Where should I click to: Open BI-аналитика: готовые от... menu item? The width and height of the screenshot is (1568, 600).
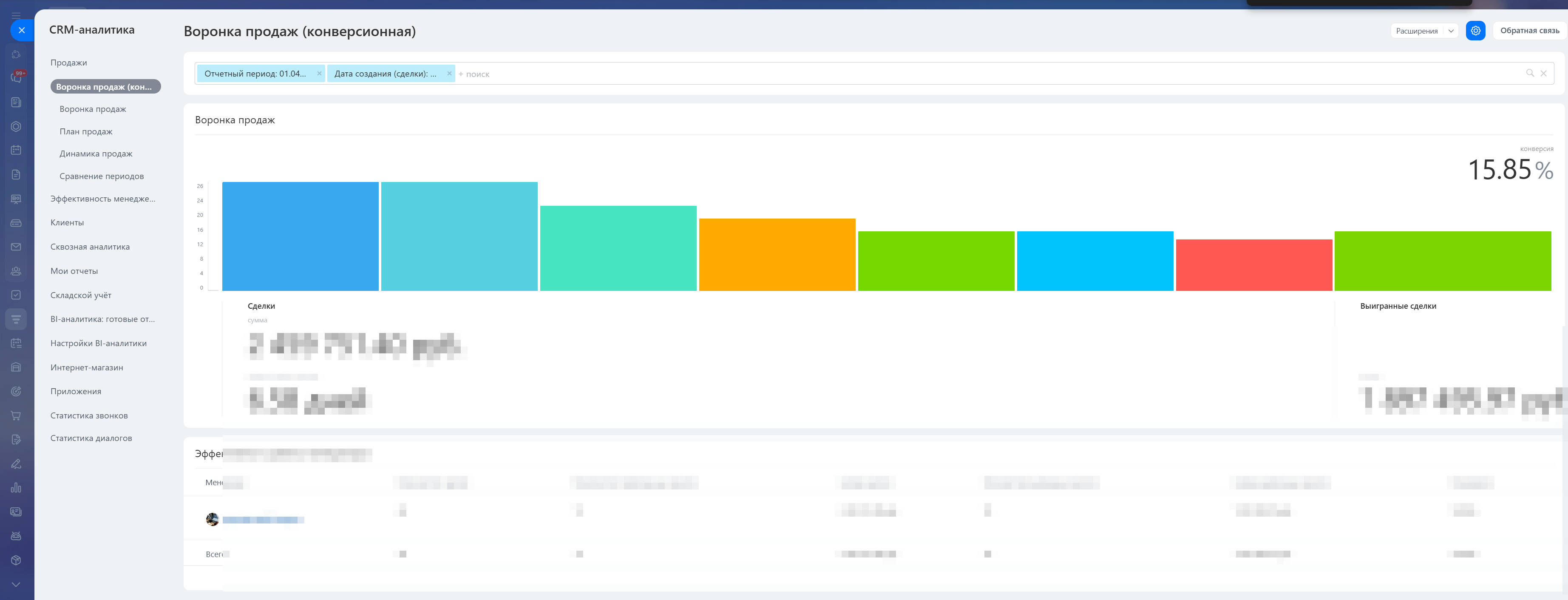102,319
